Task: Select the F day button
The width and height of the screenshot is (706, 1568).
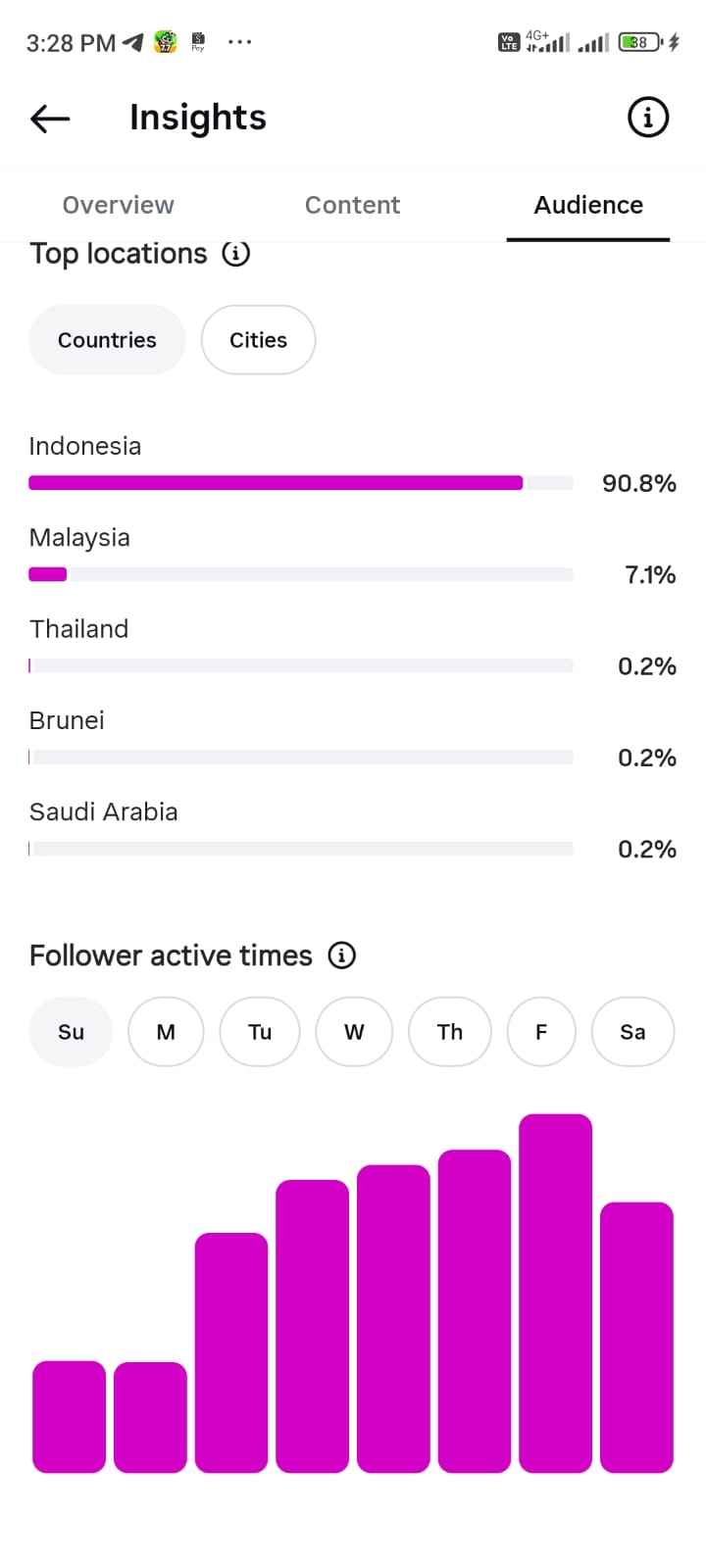Action: point(541,1032)
